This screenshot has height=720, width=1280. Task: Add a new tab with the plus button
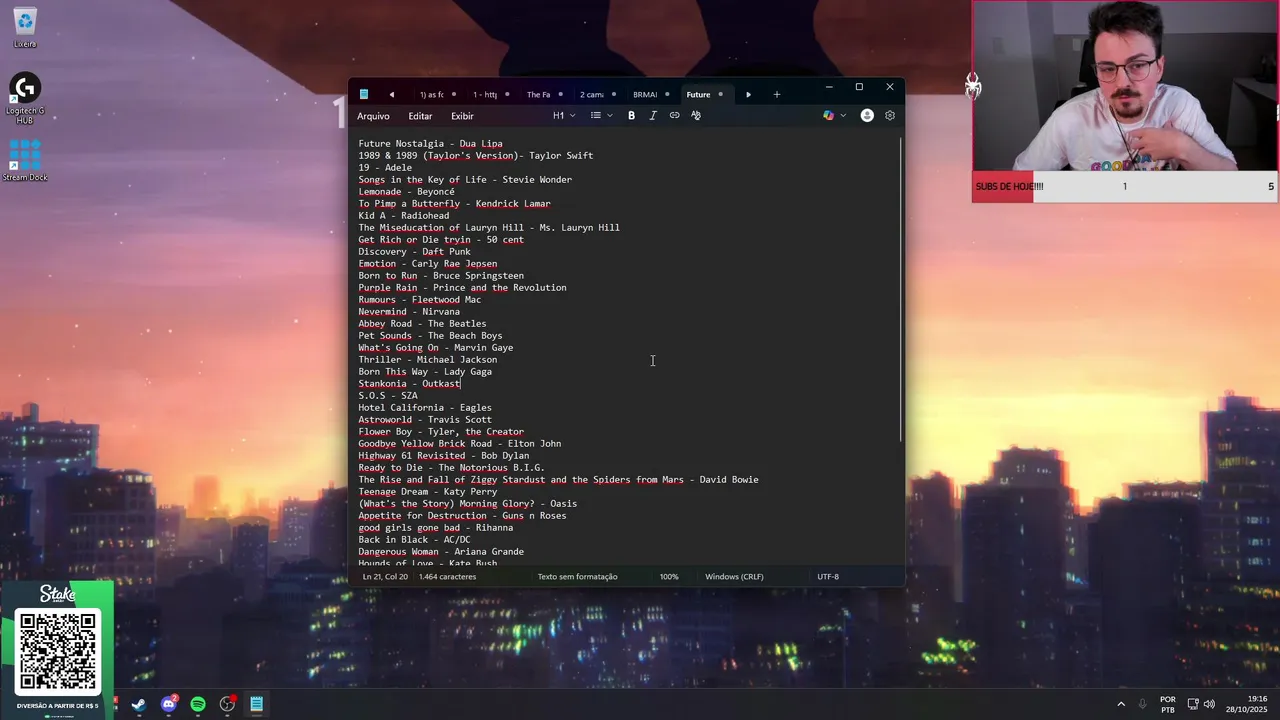(776, 95)
